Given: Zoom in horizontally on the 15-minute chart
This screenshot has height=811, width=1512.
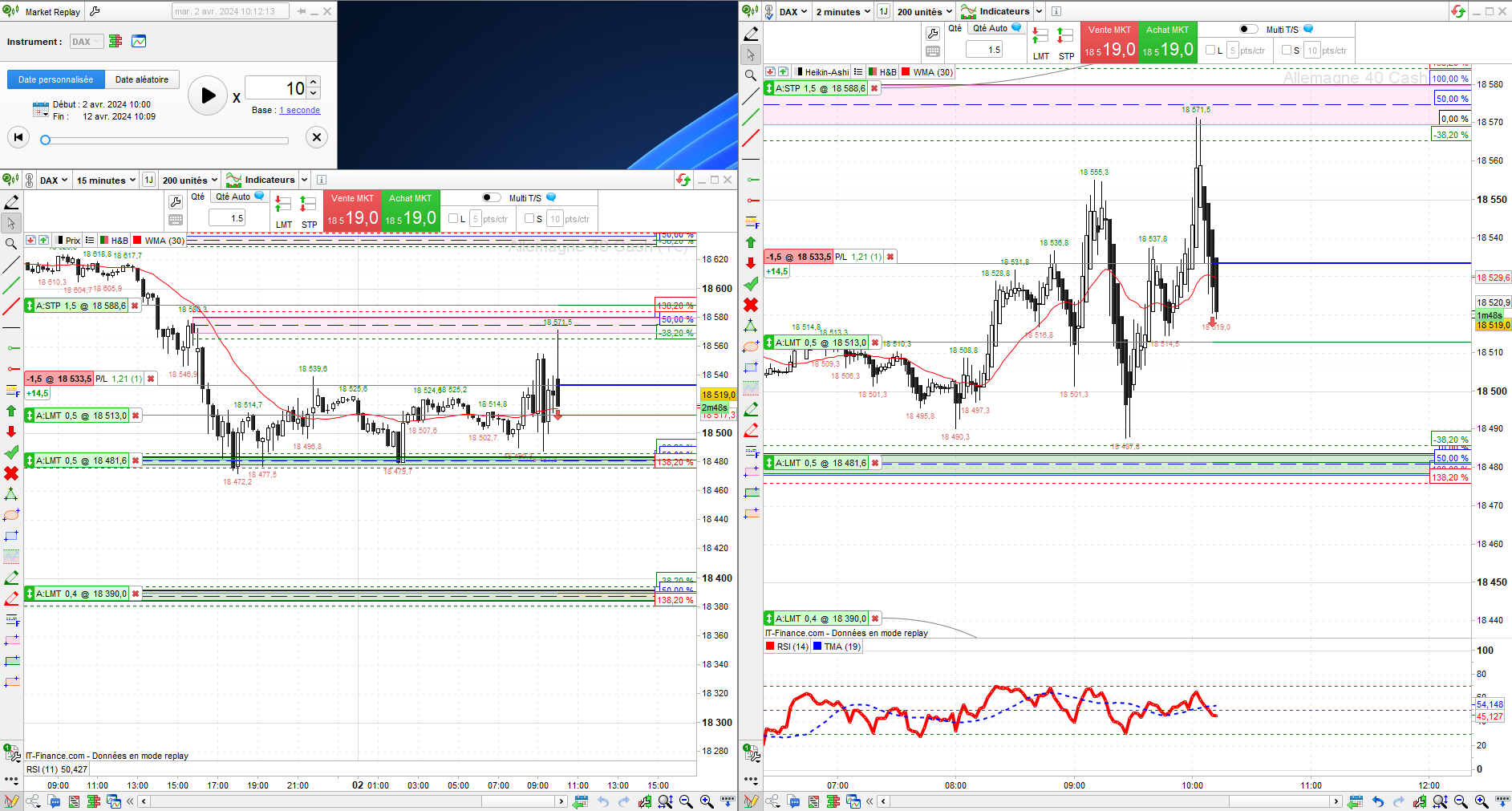Looking at the screenshot, I should 707,801.
